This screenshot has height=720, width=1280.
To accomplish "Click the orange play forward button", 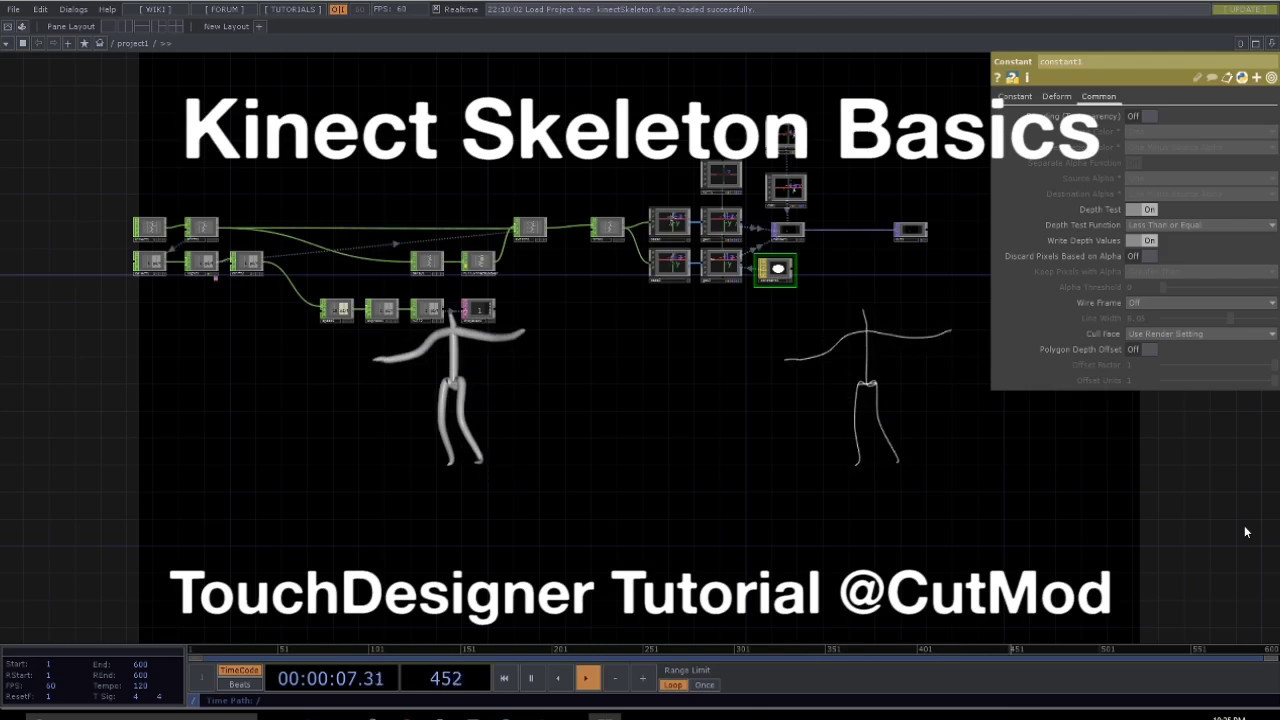I will coord(586,678).
